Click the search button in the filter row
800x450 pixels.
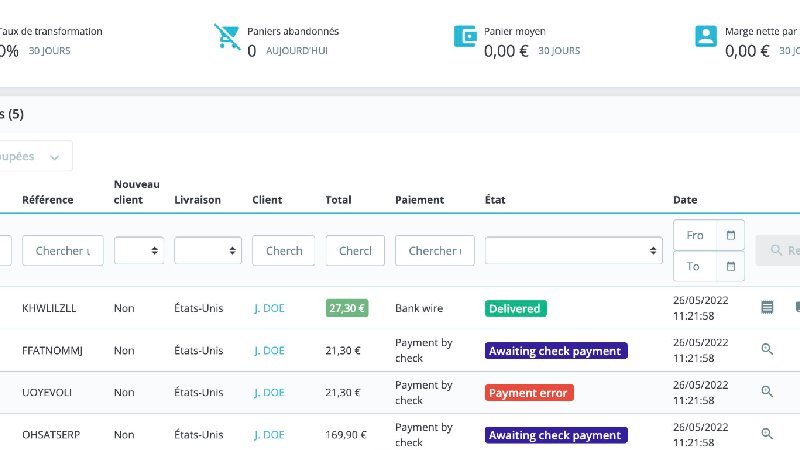(778, 251)
